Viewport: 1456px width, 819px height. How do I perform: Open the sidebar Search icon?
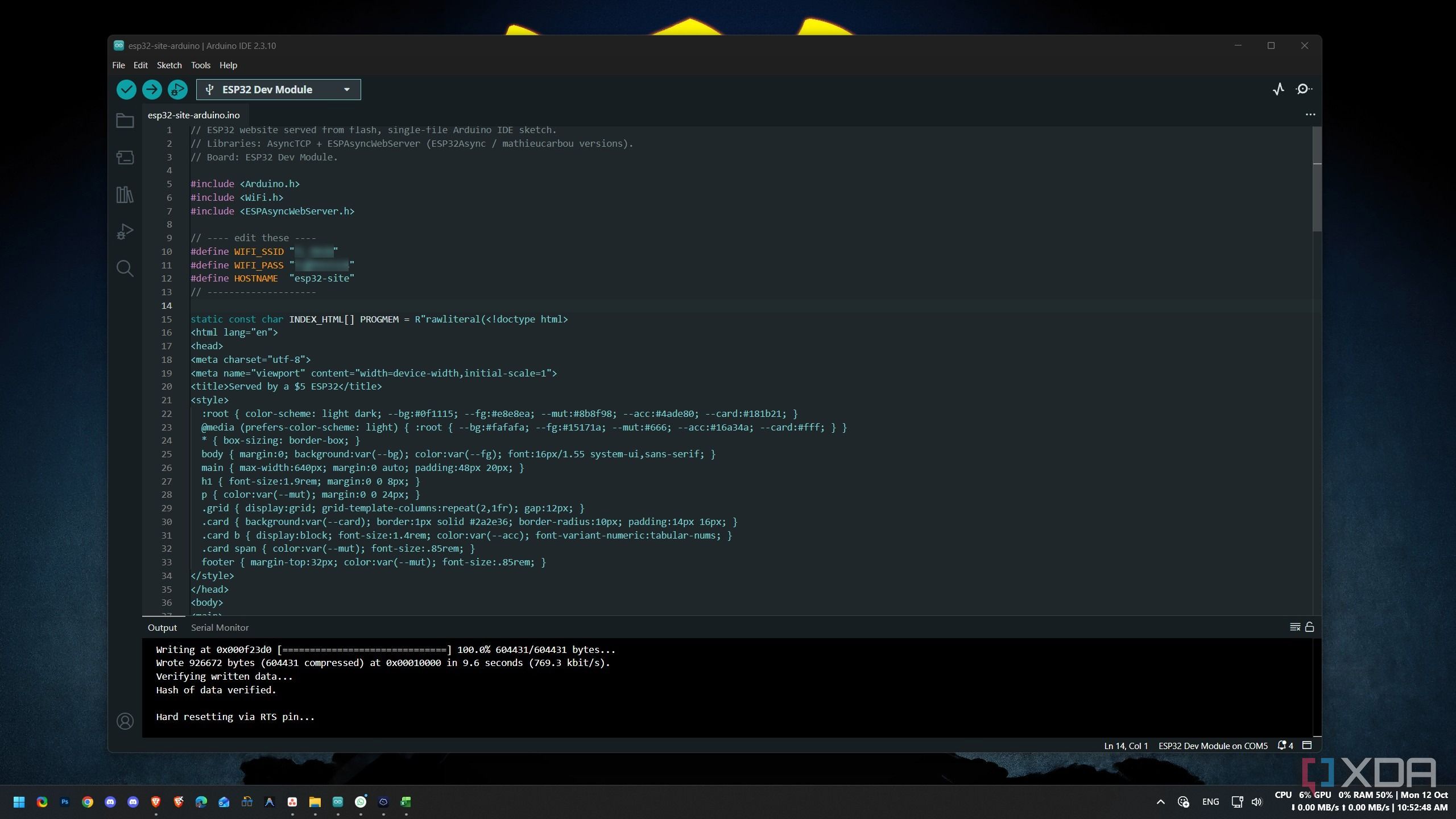125,268
